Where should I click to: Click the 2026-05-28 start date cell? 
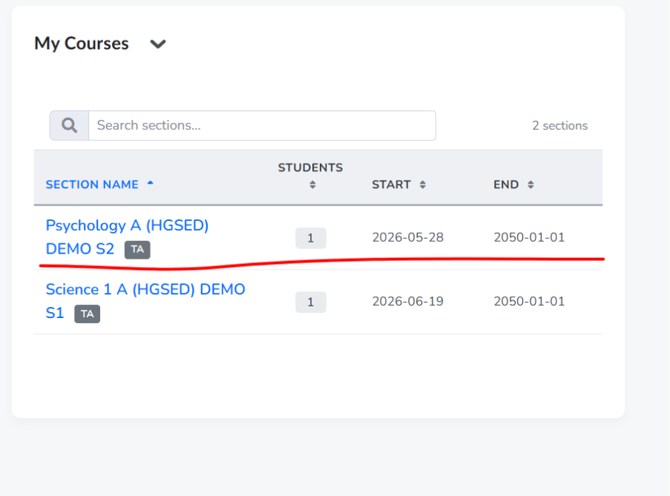408,238
